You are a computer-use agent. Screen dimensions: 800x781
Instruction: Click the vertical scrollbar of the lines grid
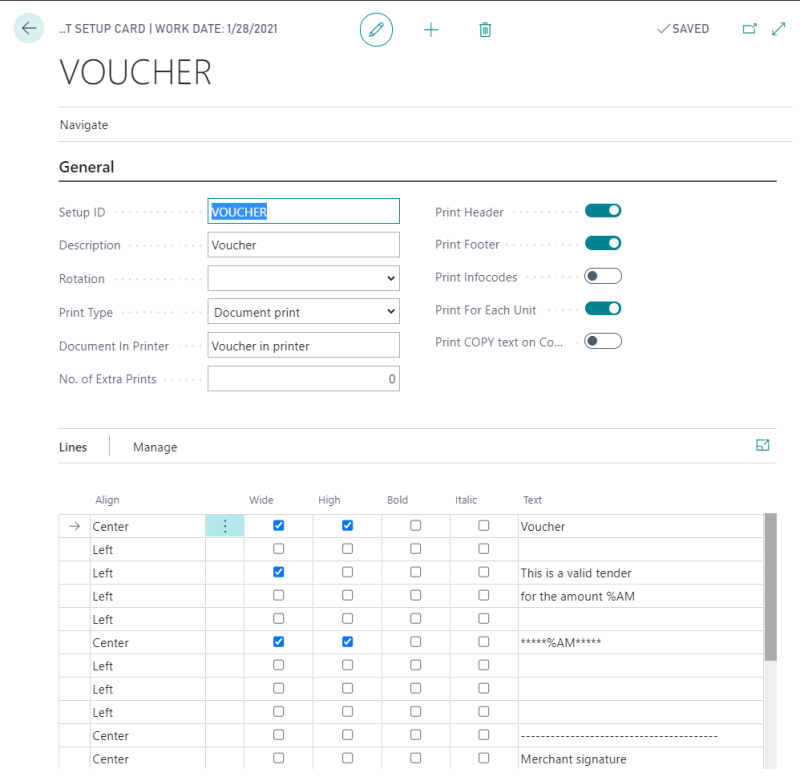click(x=770, y=587)
